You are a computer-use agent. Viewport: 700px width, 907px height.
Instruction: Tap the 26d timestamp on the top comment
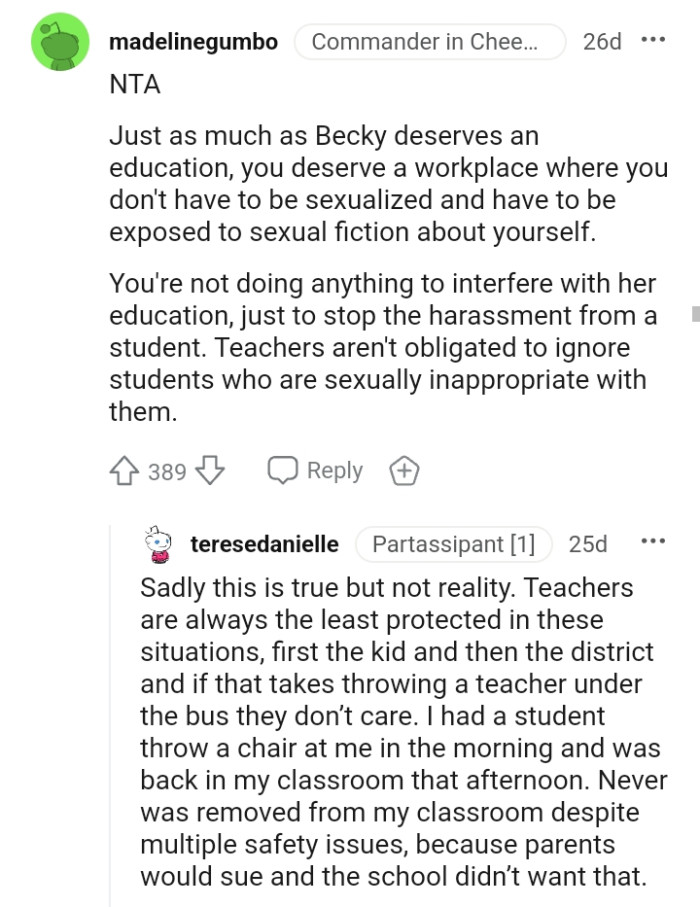coord(603,42)
